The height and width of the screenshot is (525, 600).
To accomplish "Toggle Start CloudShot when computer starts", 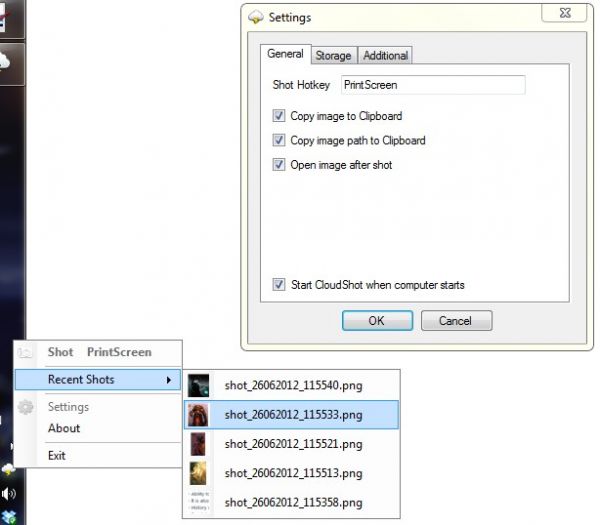I will click(279, 284).
